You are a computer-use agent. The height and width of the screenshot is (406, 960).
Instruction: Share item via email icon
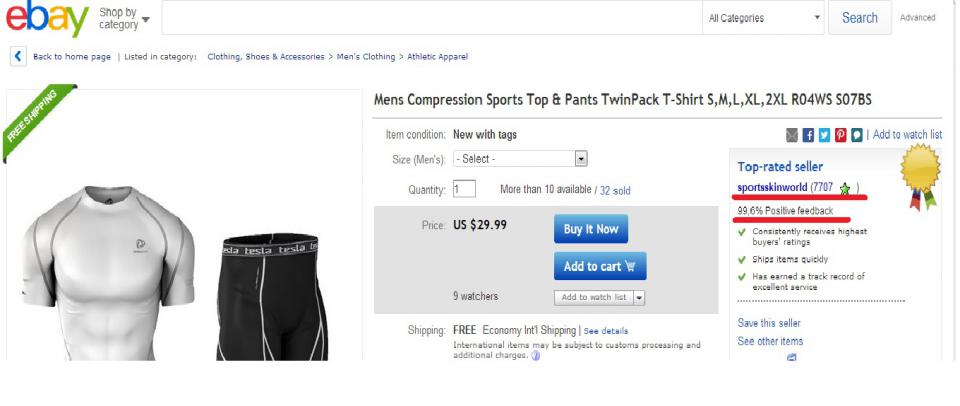pos(793,135)
